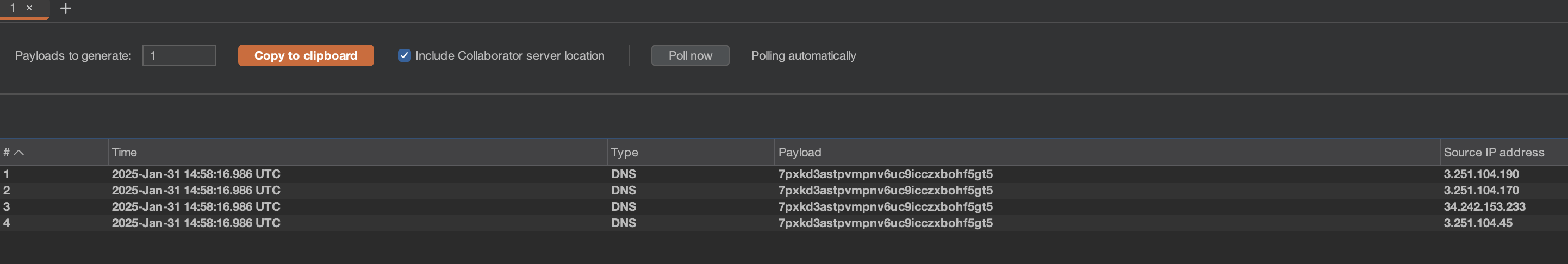Click the sort arrow in # column header
This screenshot has width=1568, height=264.
click(19, 152)
